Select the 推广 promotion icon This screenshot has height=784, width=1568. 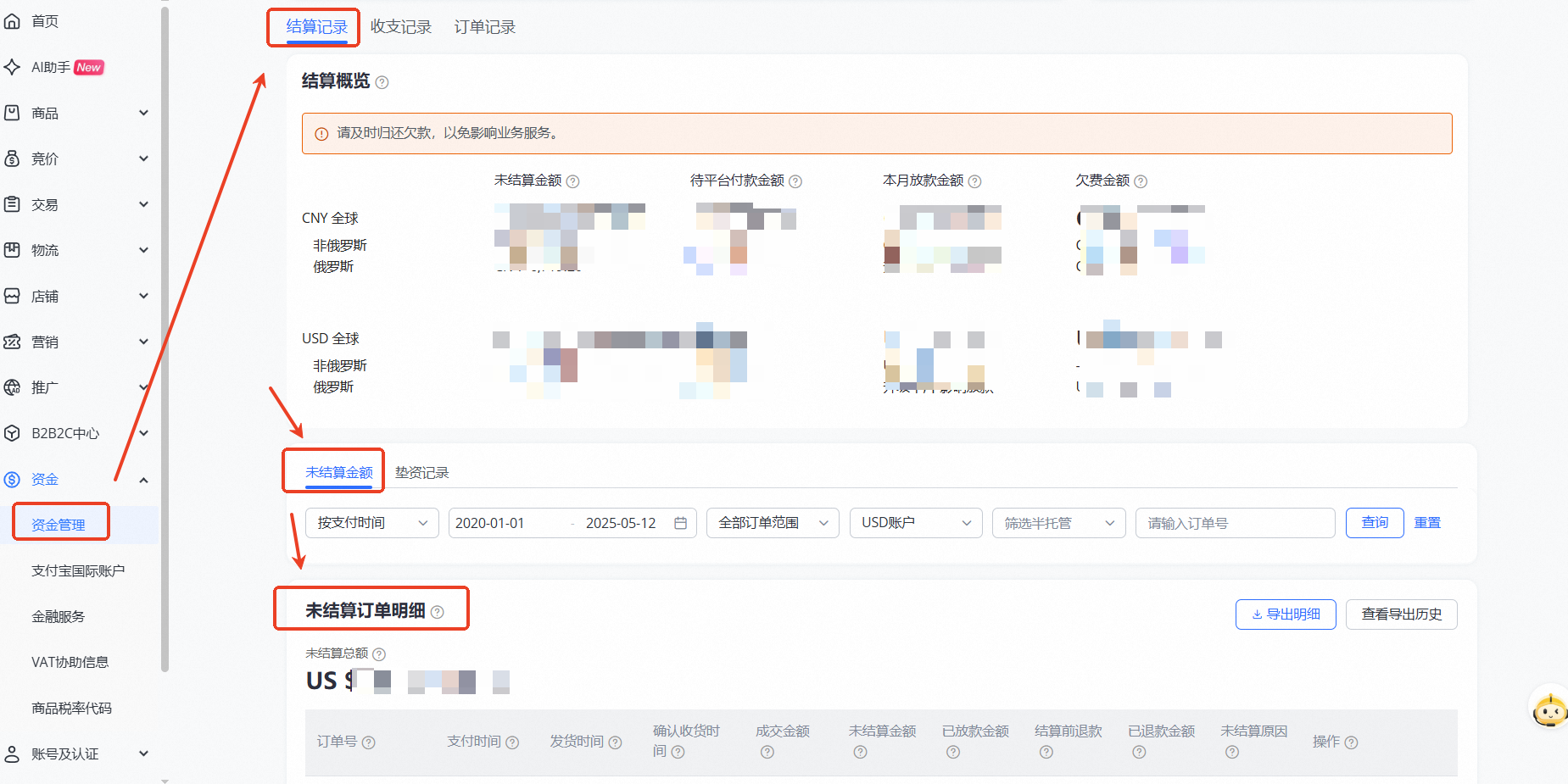13,387
